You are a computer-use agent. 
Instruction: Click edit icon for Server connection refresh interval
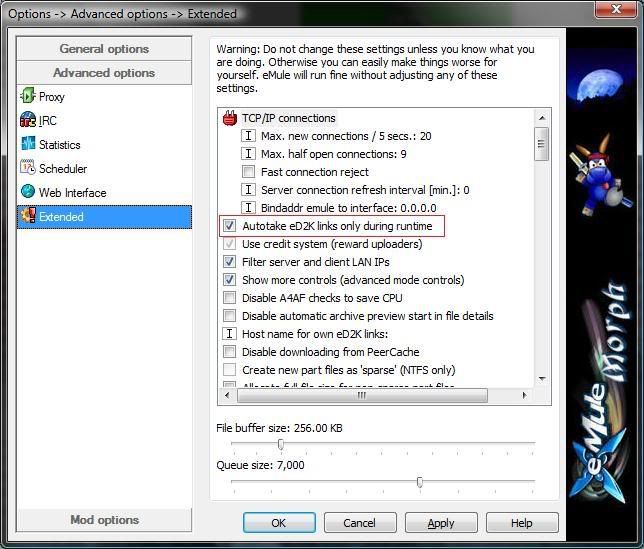pos(248,190)
